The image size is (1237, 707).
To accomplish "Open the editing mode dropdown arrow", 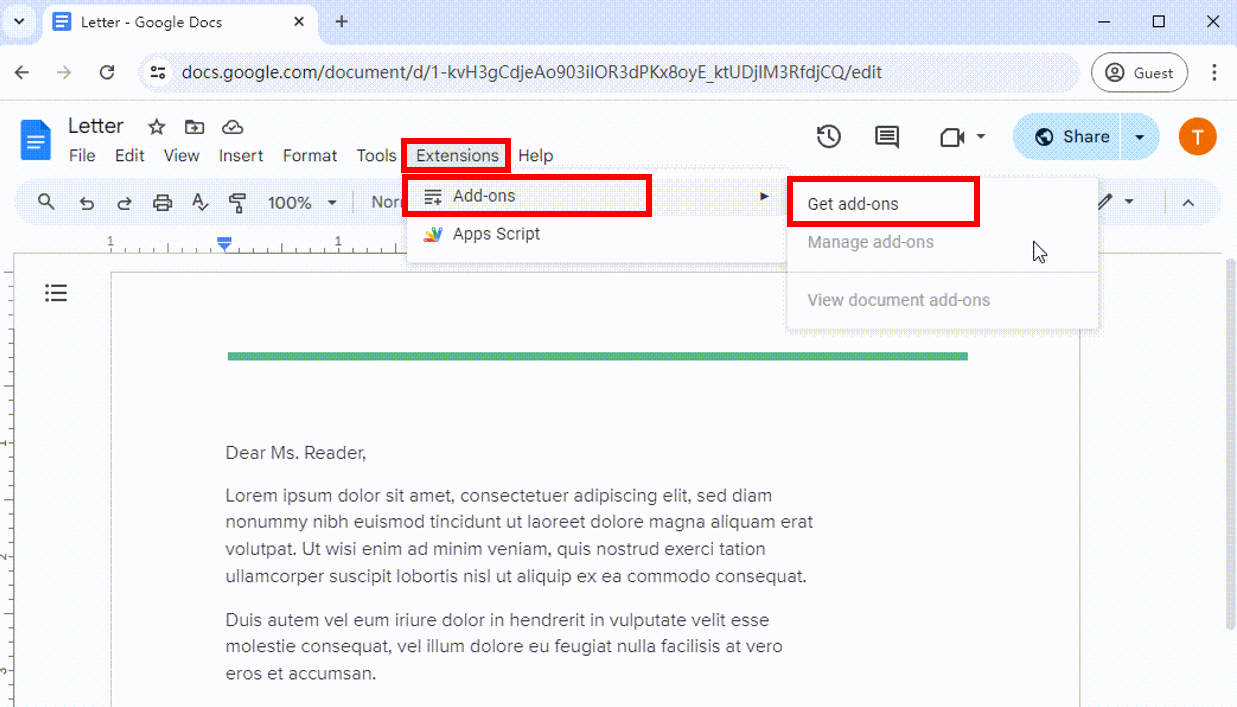I will click(x=1129, y=202).
